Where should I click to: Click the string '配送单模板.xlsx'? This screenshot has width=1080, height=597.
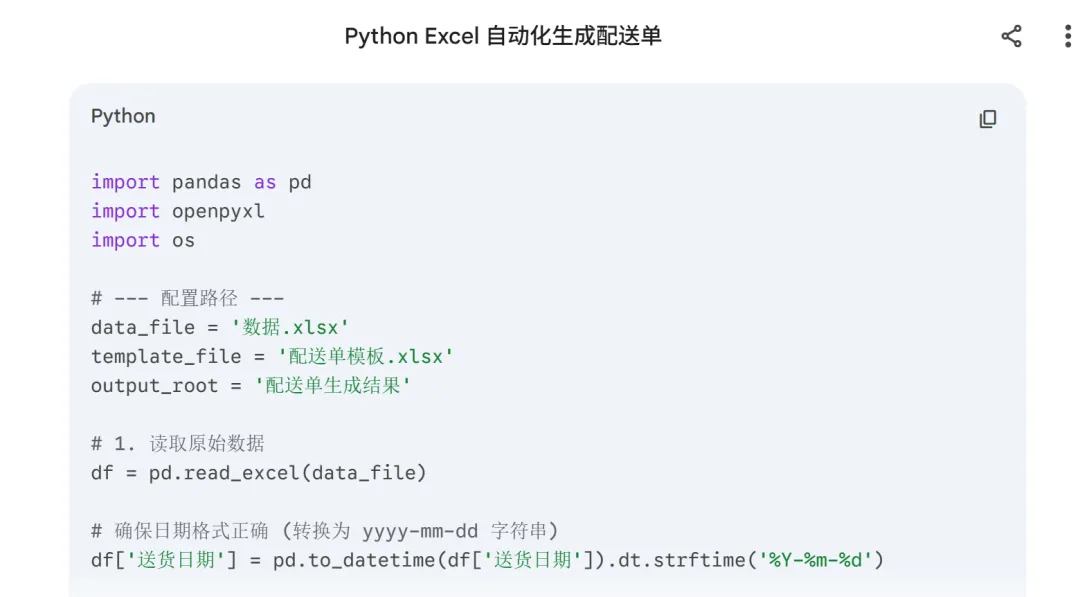point(364,356)
